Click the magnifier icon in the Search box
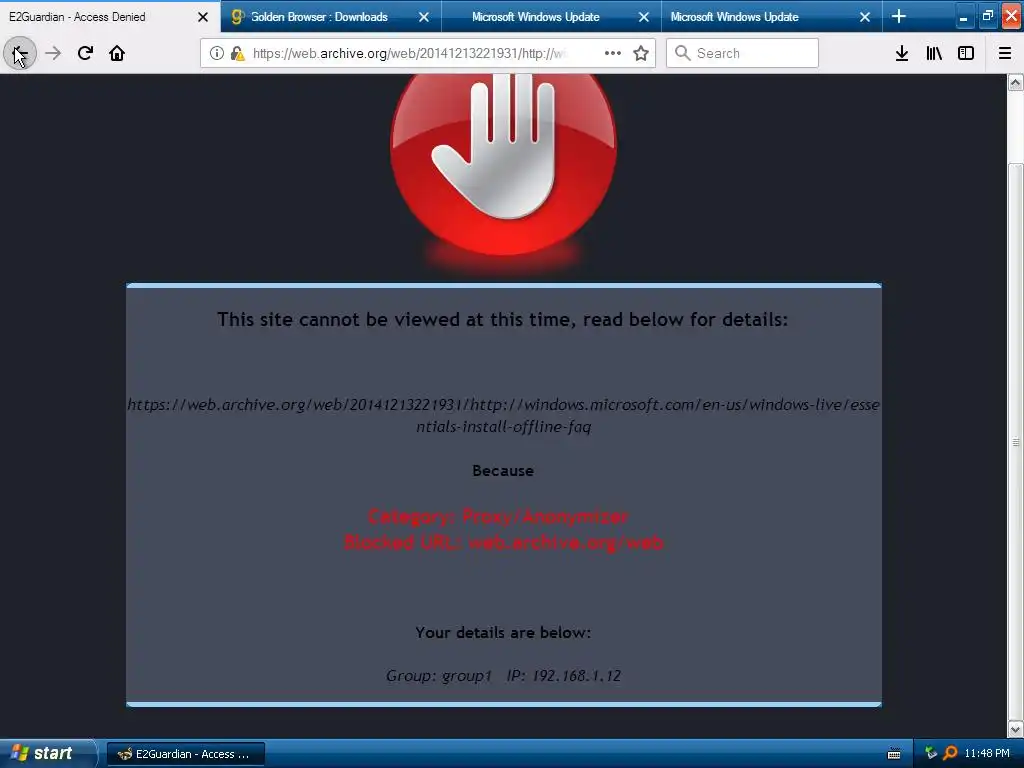Image resolution: width=1024 pixels, height=768 pixels. pyautogui.click(x=682, y=53)
